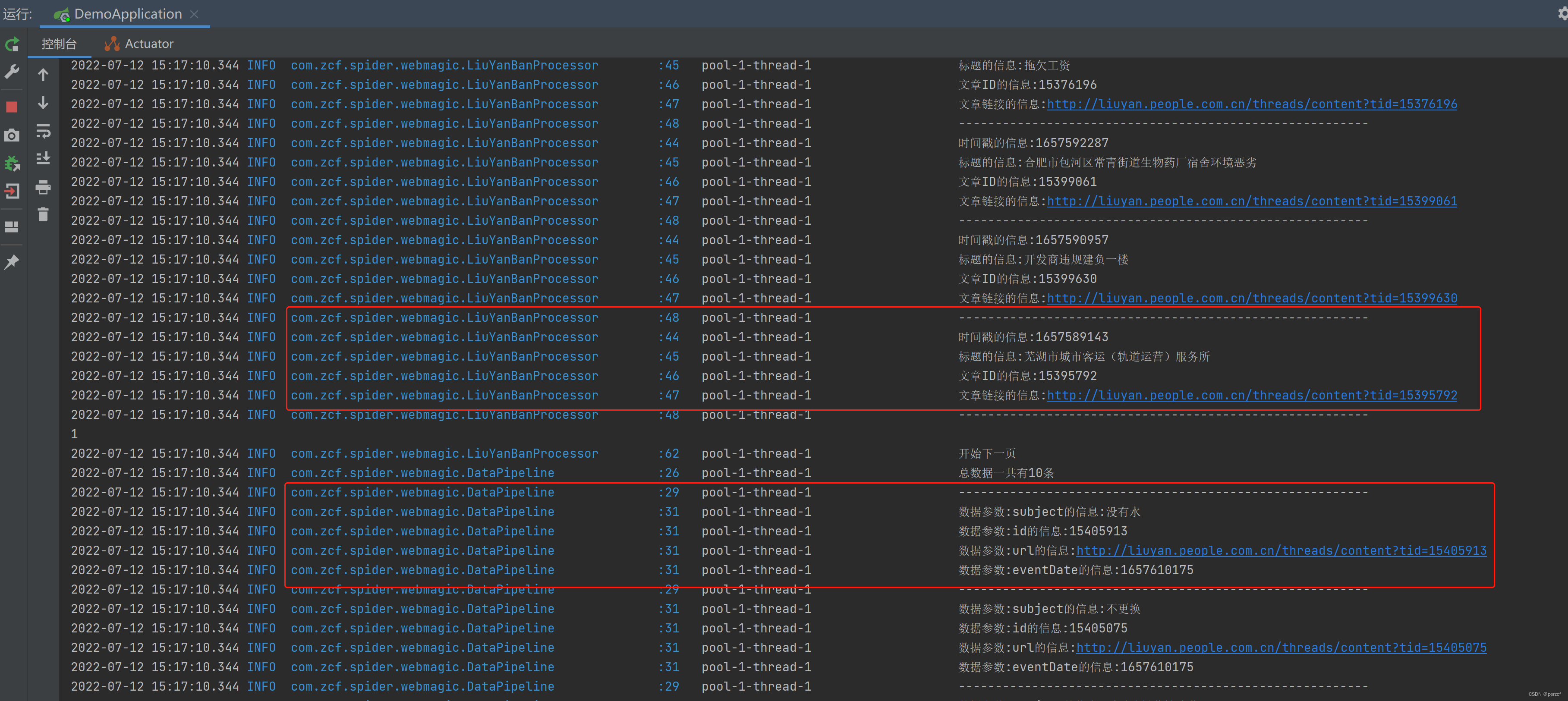Close the DemoApplication run tab

tap(194, 14)
